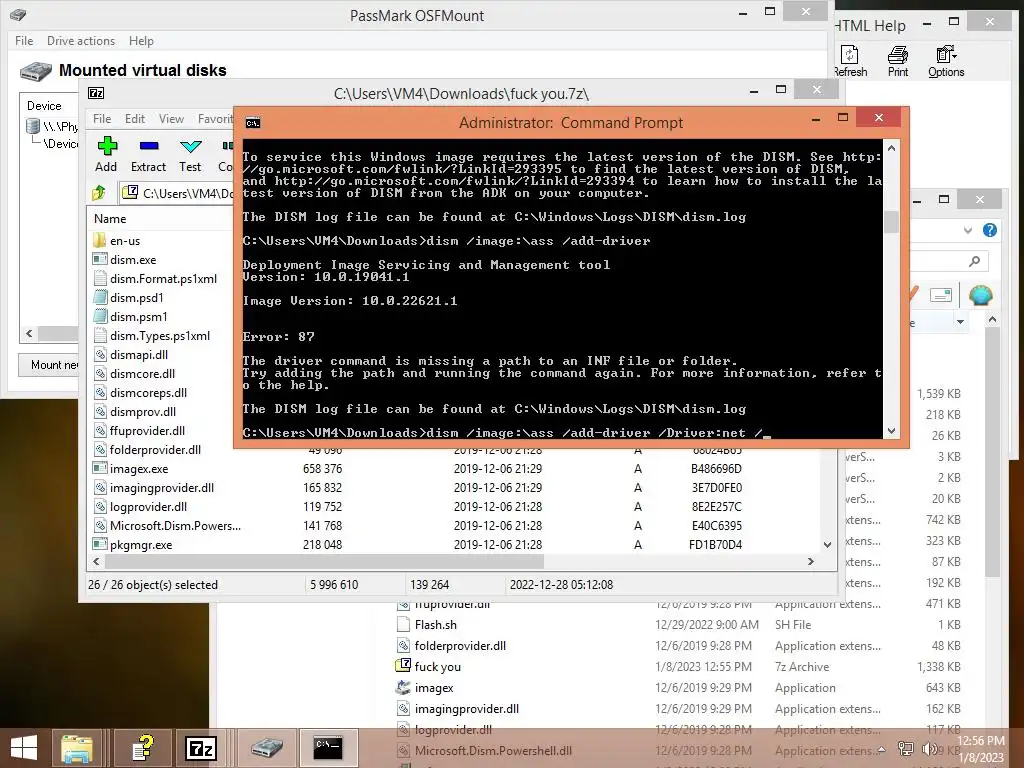1024x768 pixels.
Task: Open the Help menu in OSFMount
Action: [141, 40]
